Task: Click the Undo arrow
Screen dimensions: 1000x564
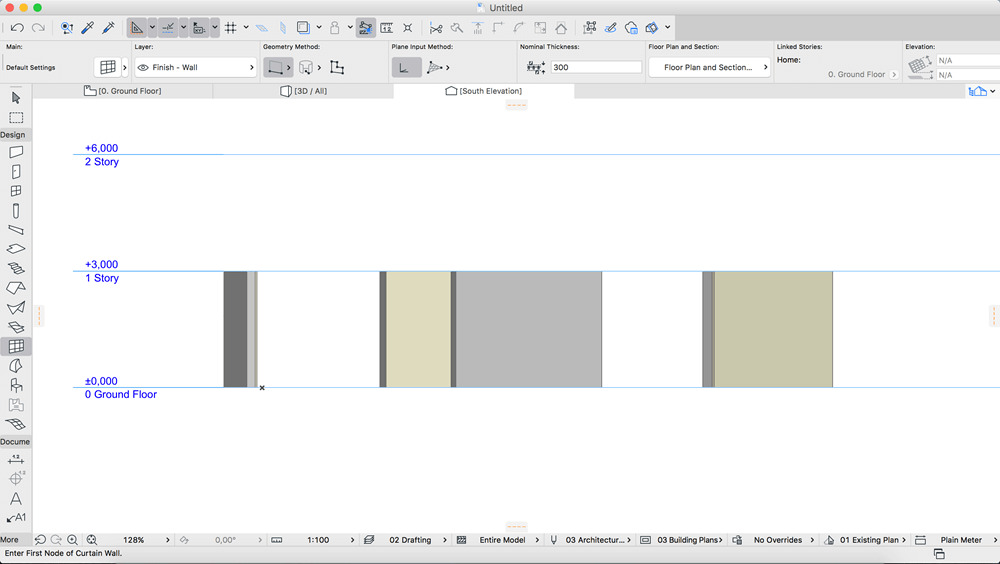Action: click(x=17, y=28)
